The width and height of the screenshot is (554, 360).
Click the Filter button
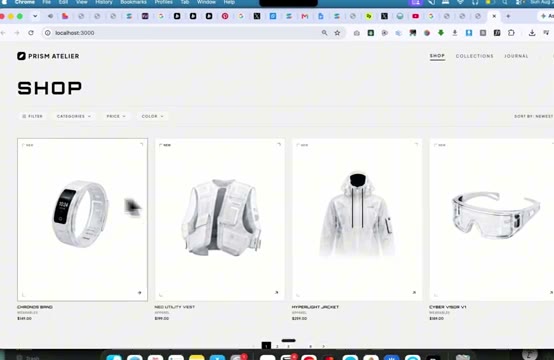click(x=32, y=116)
